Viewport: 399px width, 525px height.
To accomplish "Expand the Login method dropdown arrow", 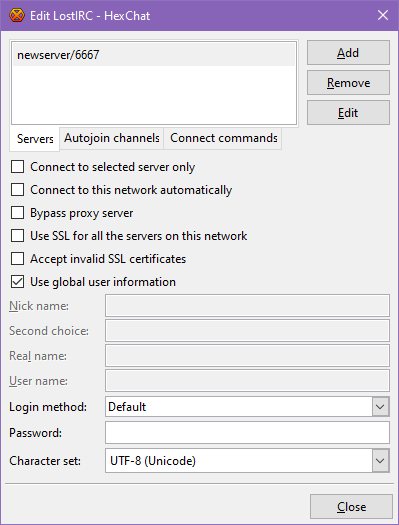I will click(x=380, y=407).
